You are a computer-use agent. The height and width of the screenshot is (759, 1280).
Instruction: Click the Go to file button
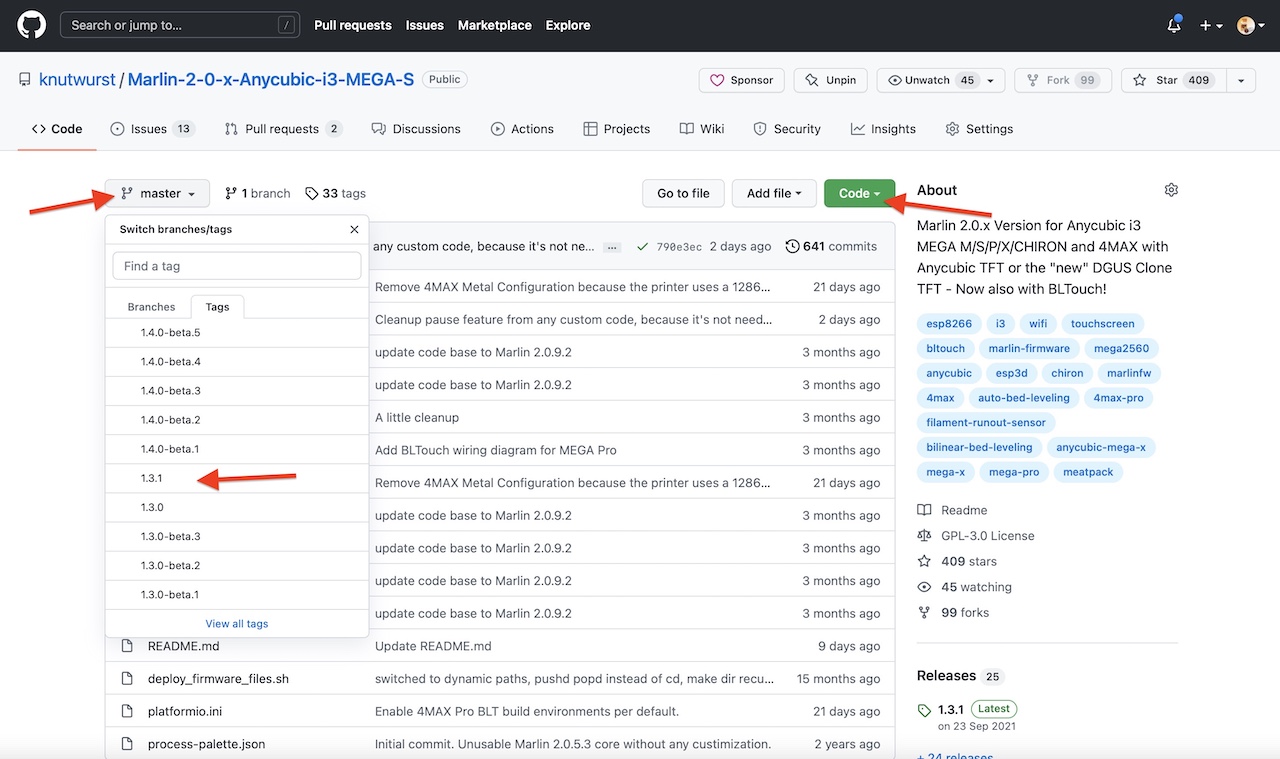coord(683,193)
